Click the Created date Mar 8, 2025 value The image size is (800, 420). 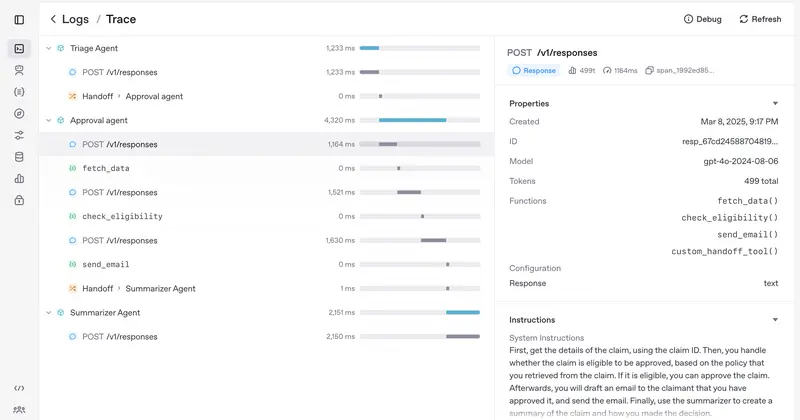[739, 122]
